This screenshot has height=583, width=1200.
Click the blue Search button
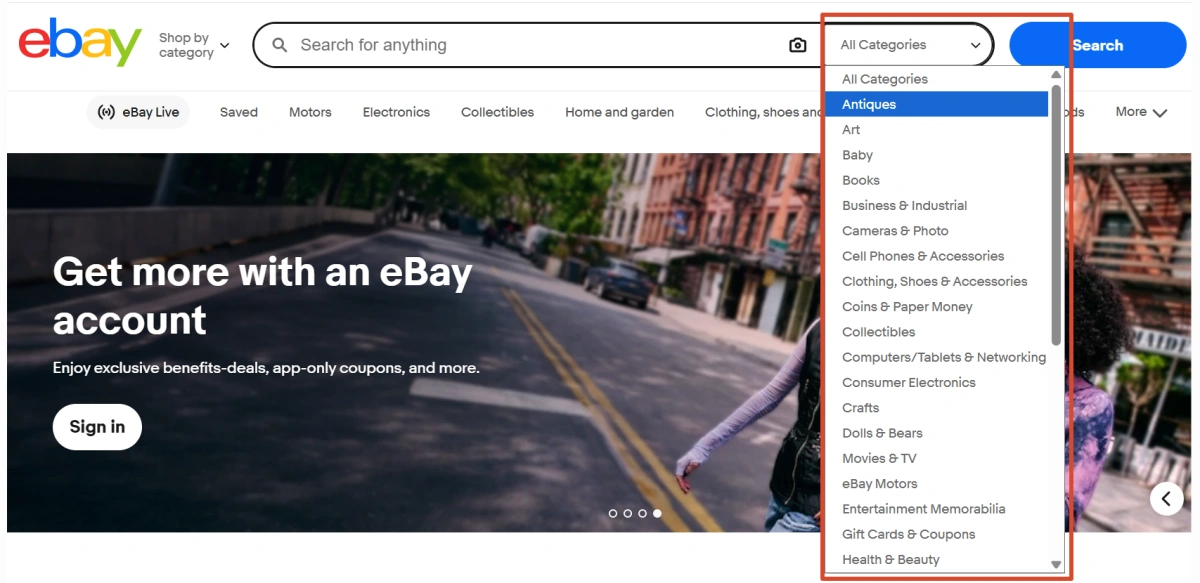[x=1097, y=45]
